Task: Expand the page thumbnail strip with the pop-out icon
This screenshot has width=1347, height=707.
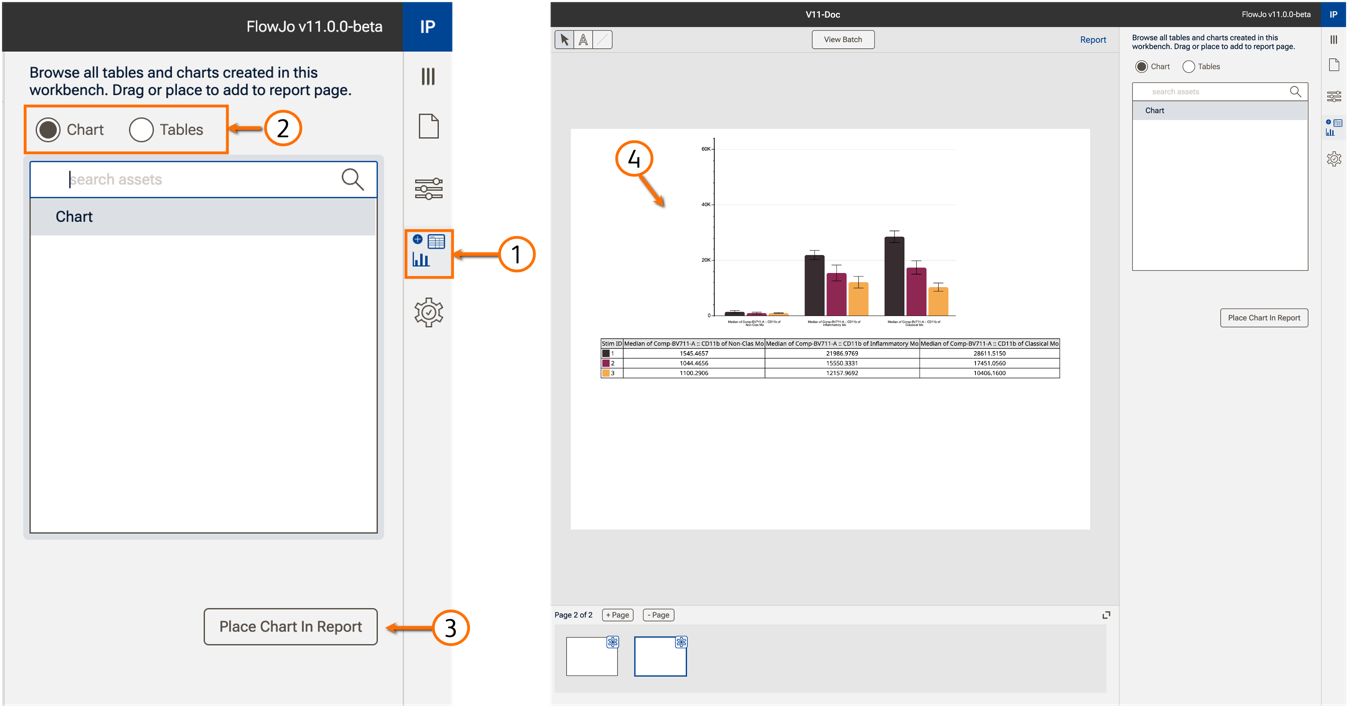Action: pos(1105,615)
